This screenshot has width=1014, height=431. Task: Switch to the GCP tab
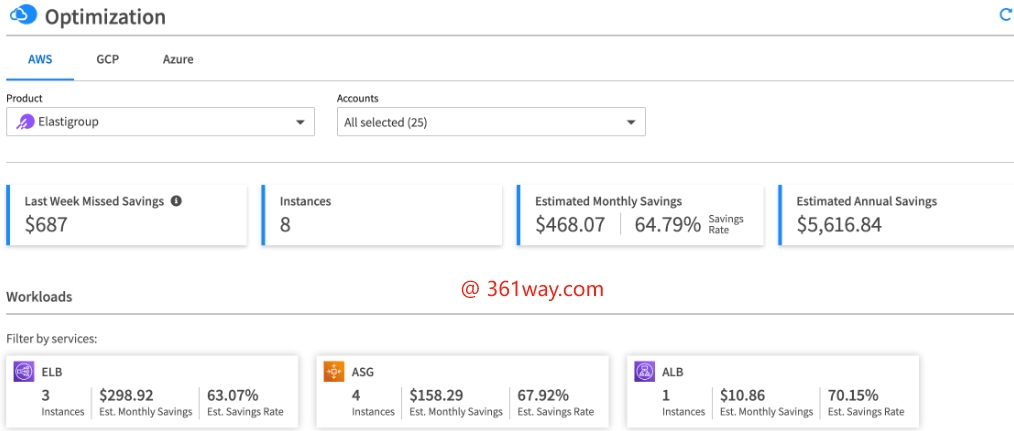107,59
